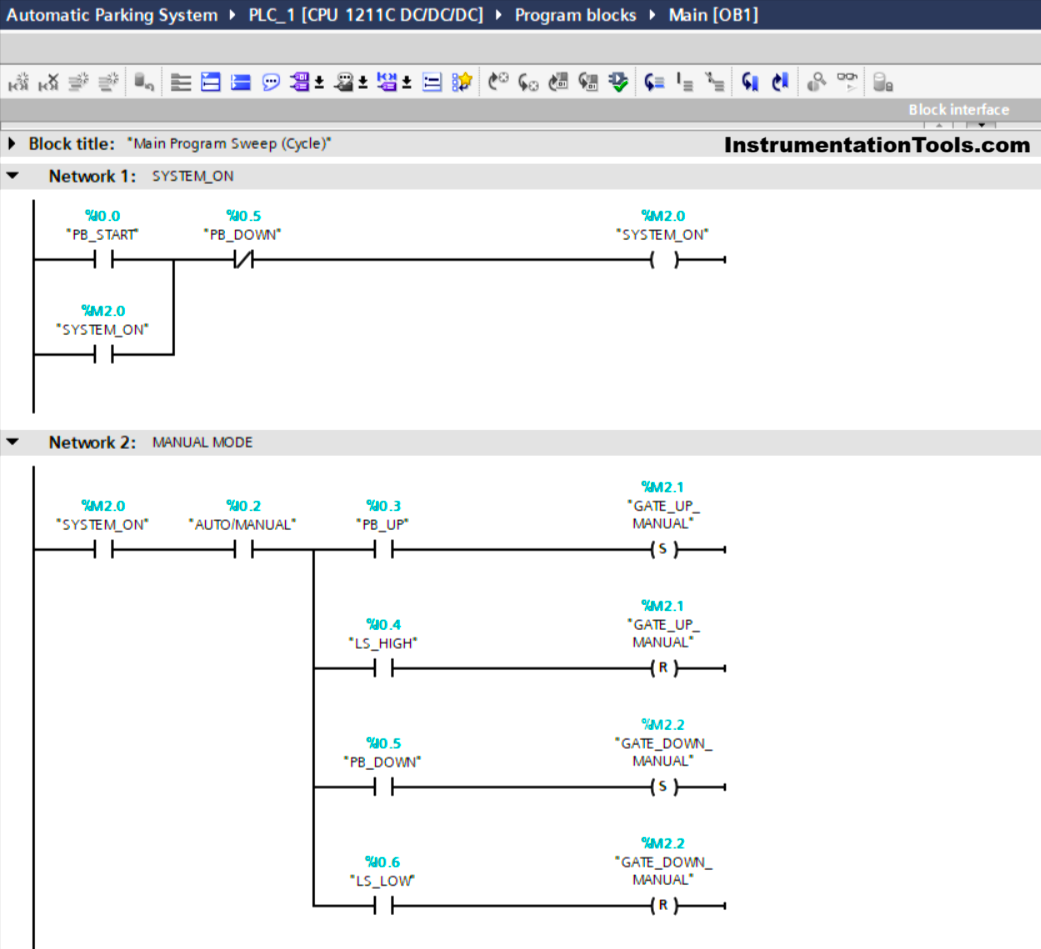Click the favorites star icon in toolbar
The height and width of the screenshot is (949, 1041).
tap(462, 82)
